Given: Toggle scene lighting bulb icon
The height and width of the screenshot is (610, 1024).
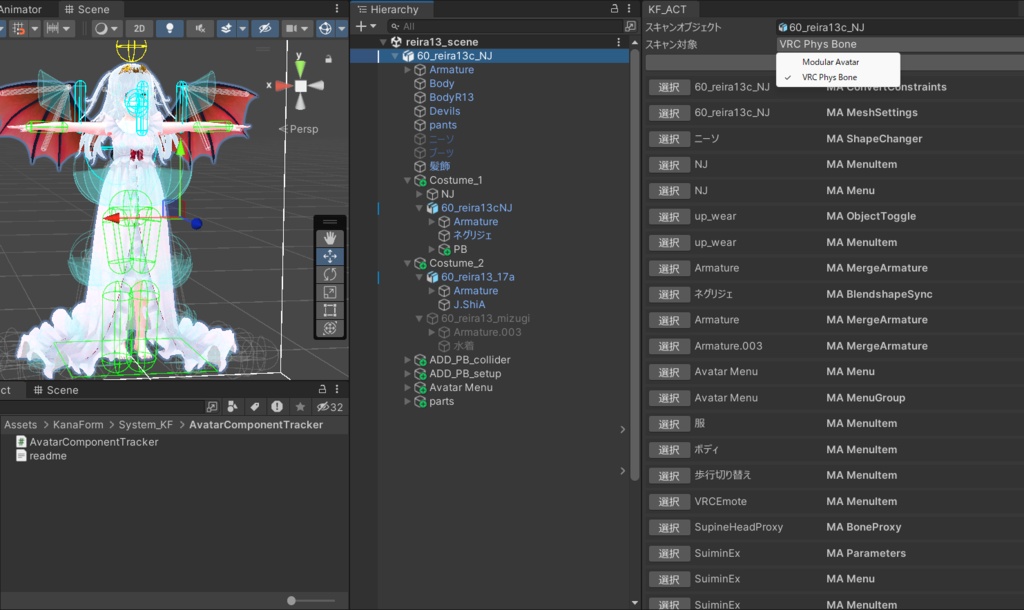Looking at the screenshot, I should [169, 28].
